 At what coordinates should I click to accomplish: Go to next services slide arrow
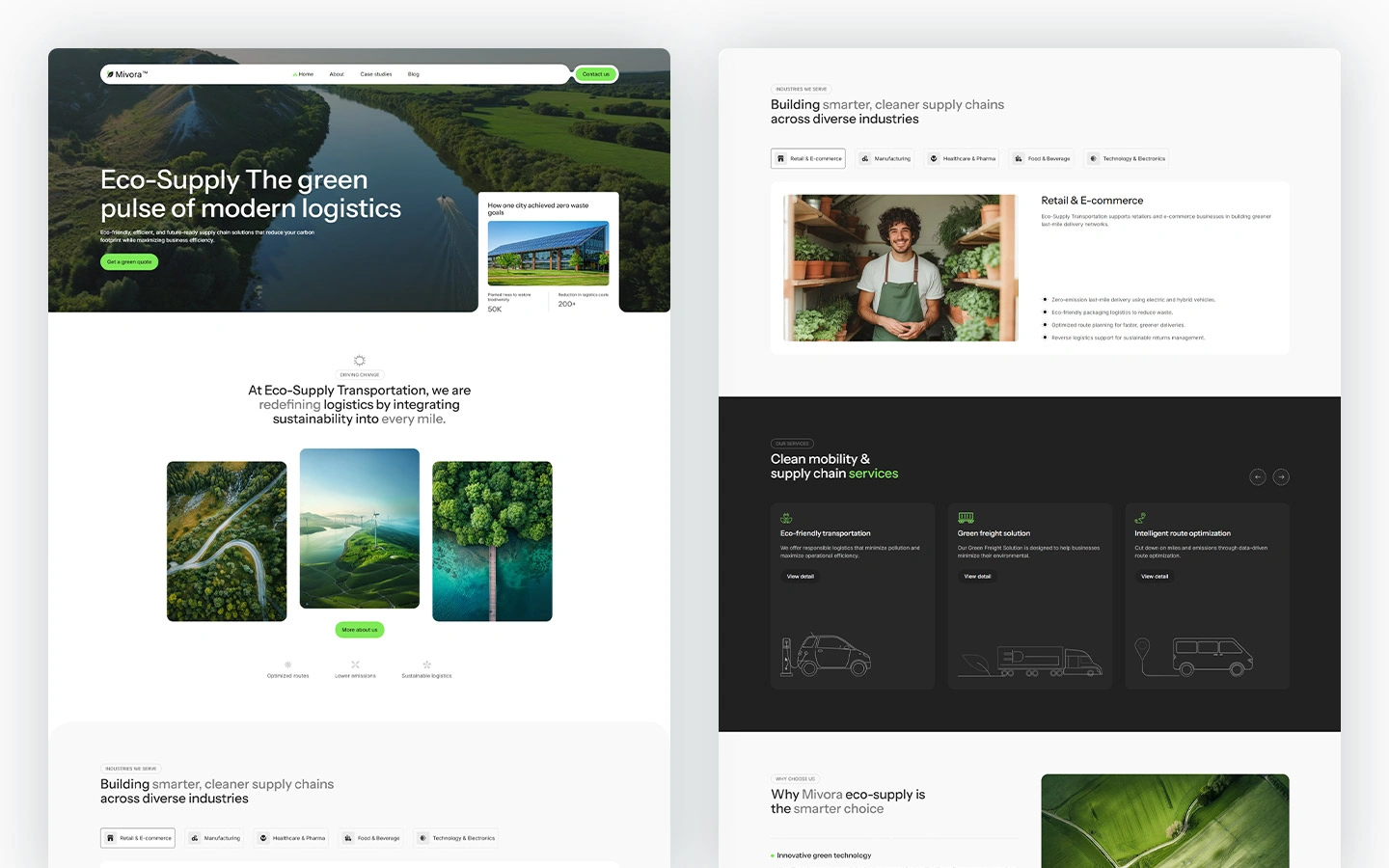[1281, 476]
